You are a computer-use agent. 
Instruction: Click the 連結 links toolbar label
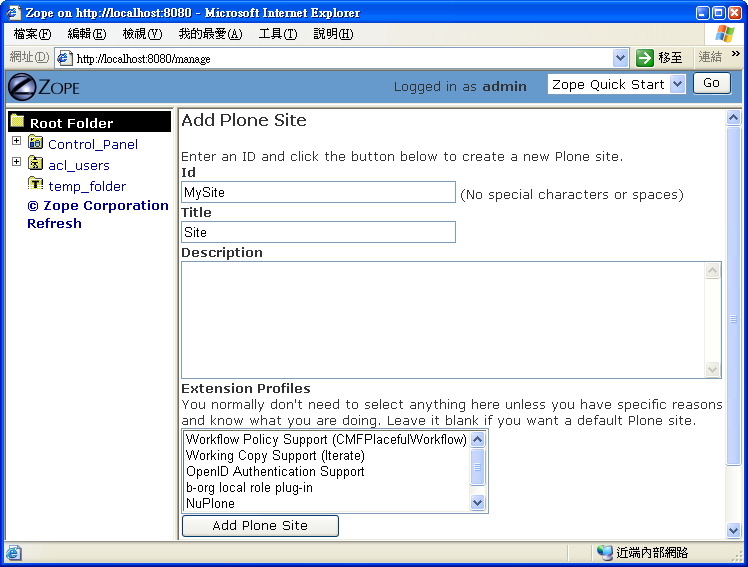pyautogui.click(x=710, y=57)
